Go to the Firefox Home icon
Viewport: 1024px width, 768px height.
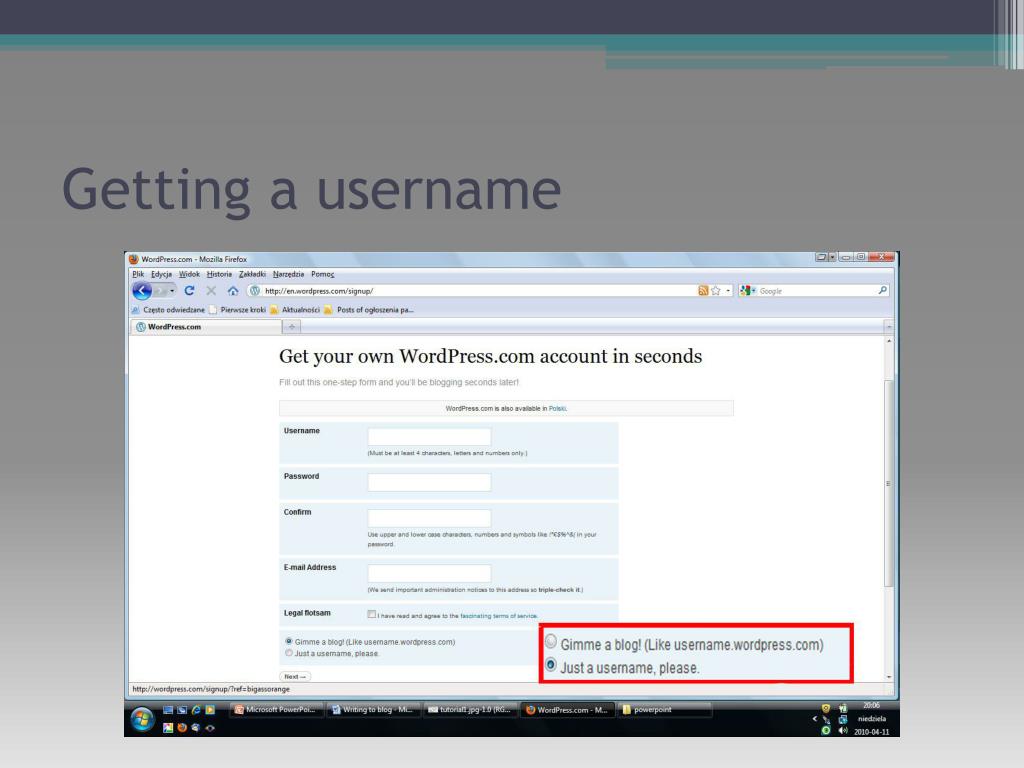click(x=233, y=291)
